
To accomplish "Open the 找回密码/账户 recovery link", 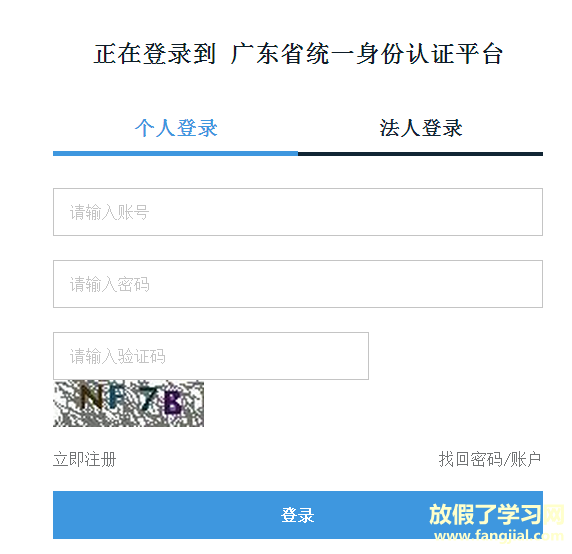I will click(490, 459).
